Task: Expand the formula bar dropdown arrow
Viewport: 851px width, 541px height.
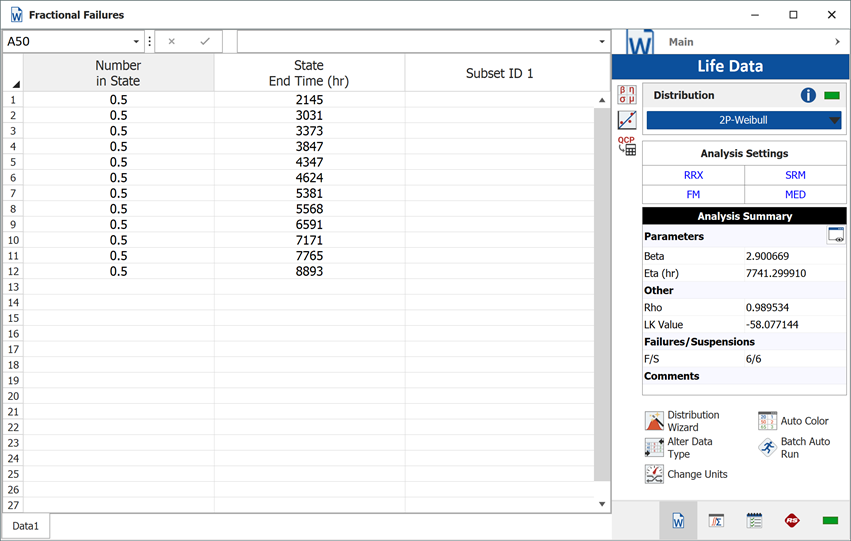Action: (601, 42)
